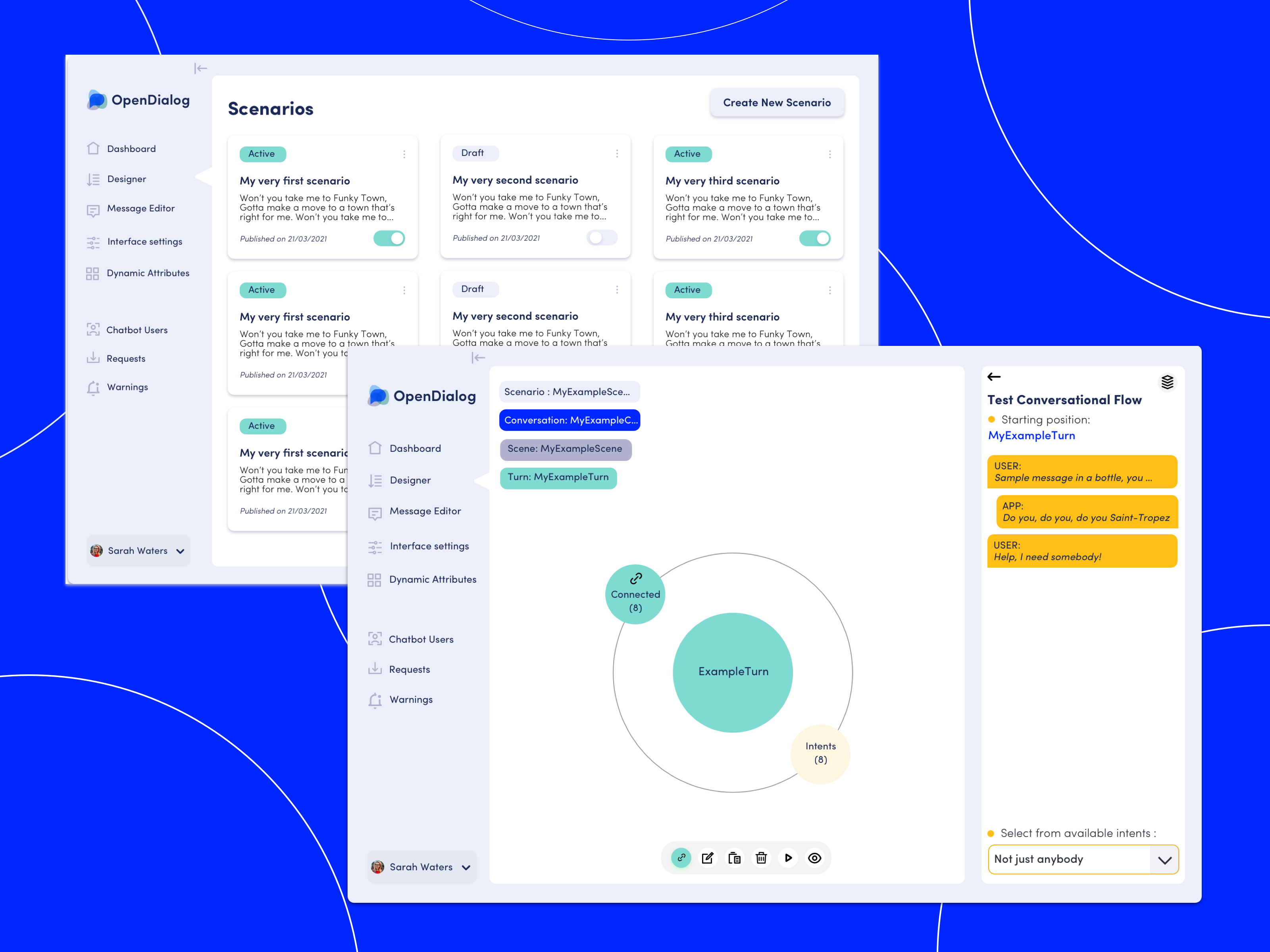Click USER 'Sample message in a bottle' bubble
The width and height of the screenshot is (1270, 952).
(x=1082, y=472)
